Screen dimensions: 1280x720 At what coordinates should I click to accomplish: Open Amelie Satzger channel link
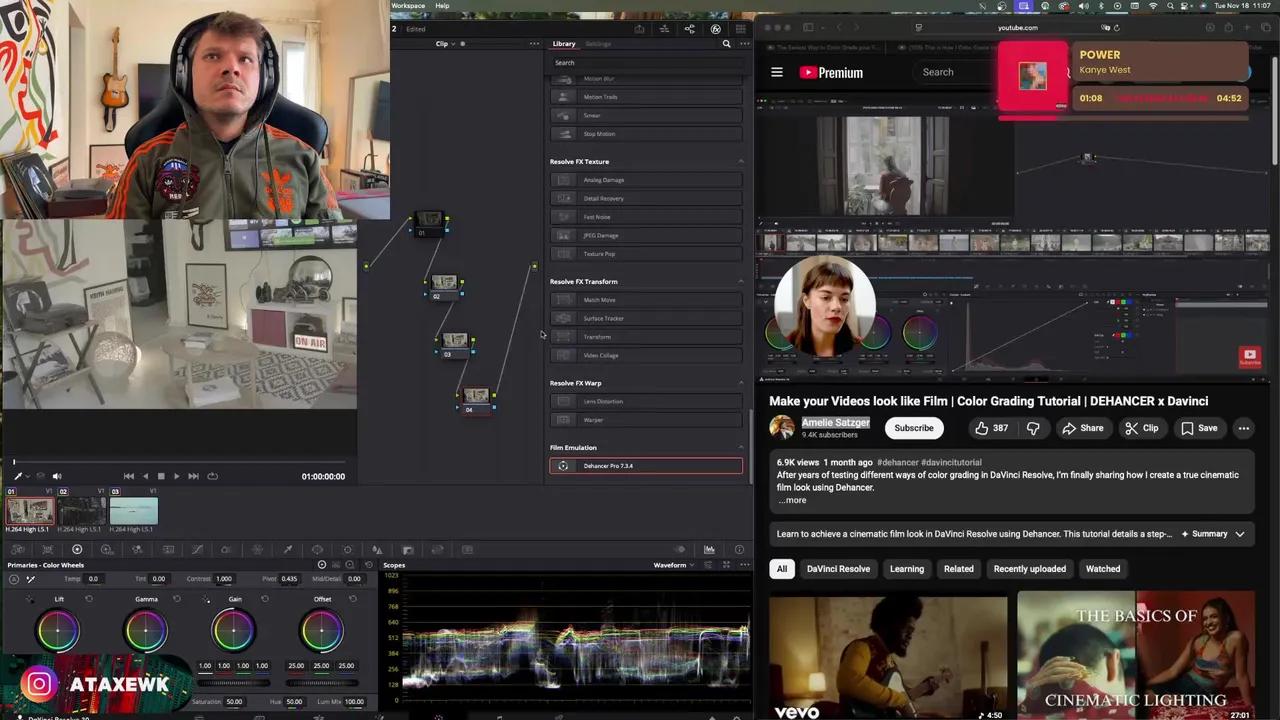pyautogui.click(x=836, y=423)
